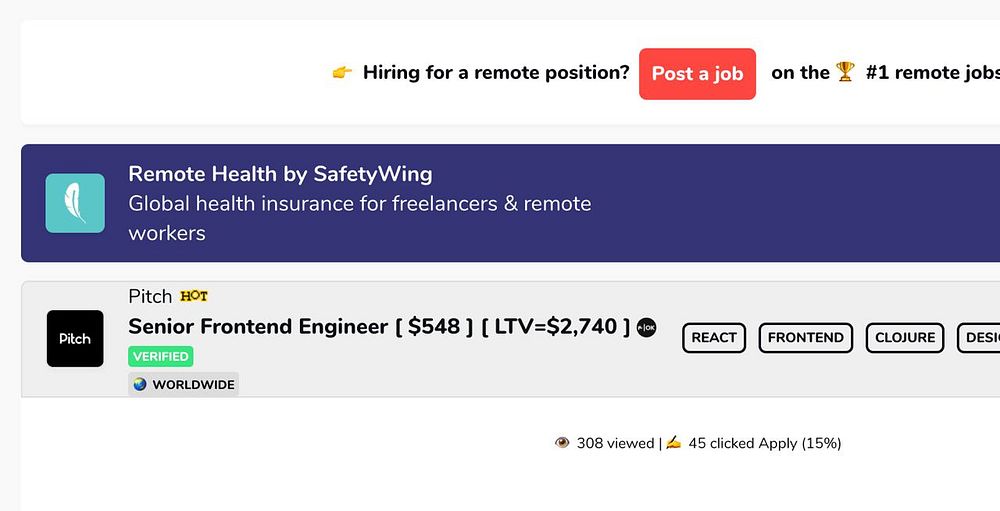Click the green VERIFIED badge

[160, 356]
